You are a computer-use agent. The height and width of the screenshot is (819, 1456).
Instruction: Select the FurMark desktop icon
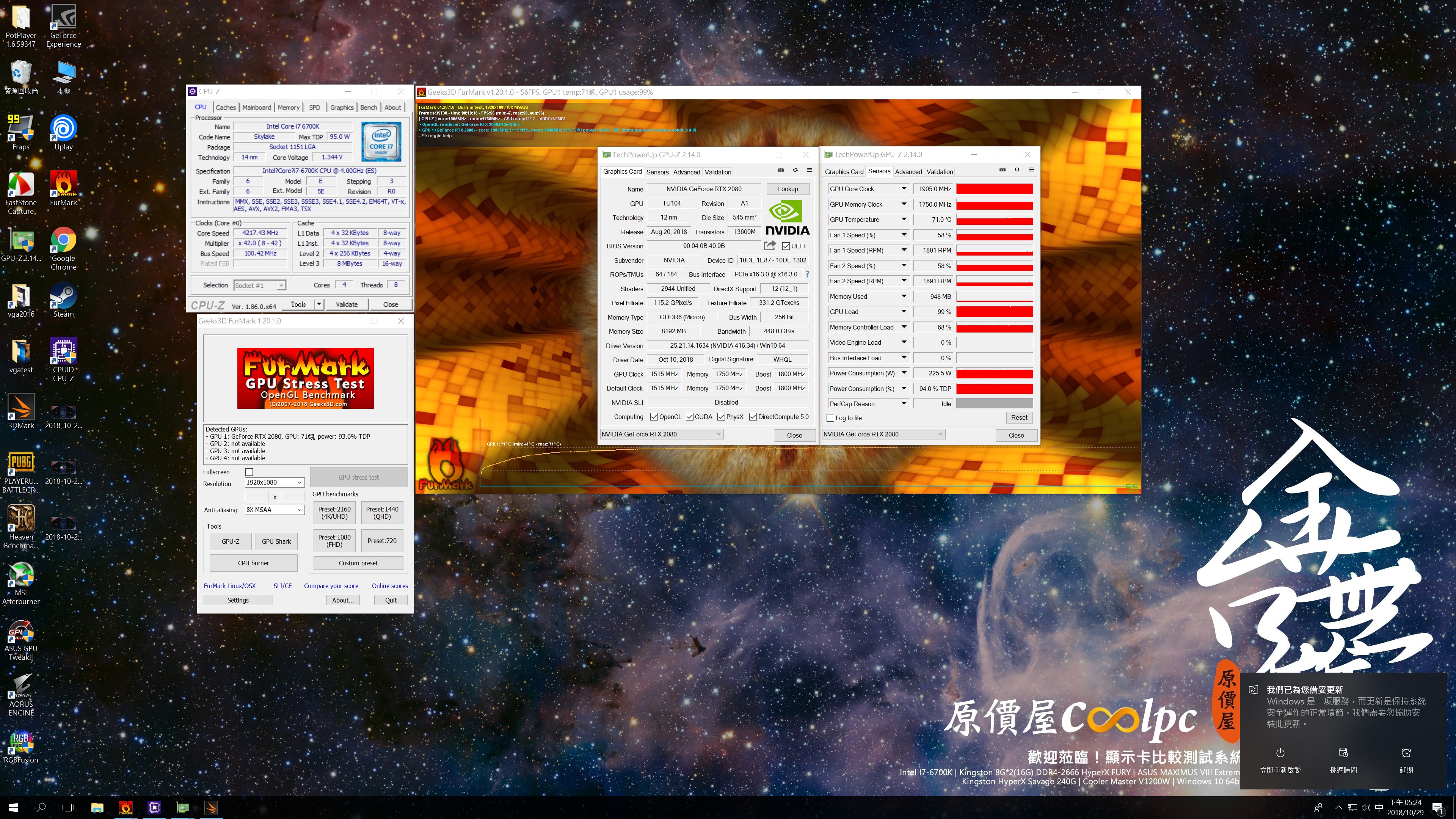63,188
